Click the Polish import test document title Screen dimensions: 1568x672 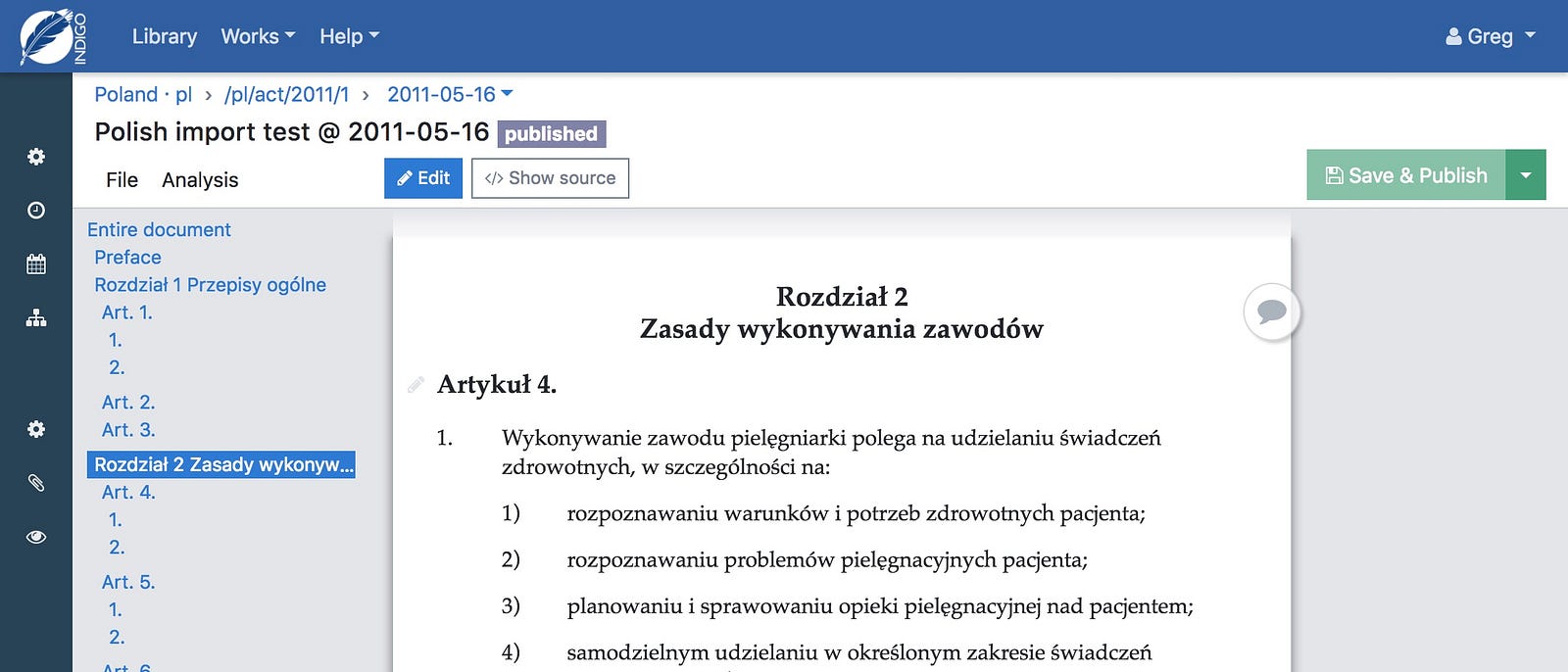291,131
